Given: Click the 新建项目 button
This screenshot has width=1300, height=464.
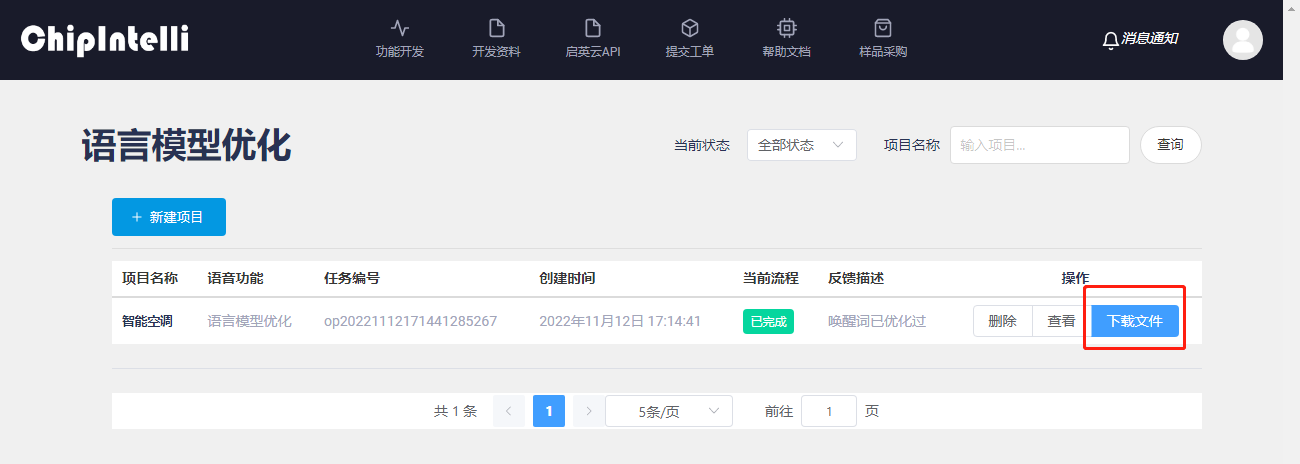Looking at the screenshot, I should (x=169, y=217).
